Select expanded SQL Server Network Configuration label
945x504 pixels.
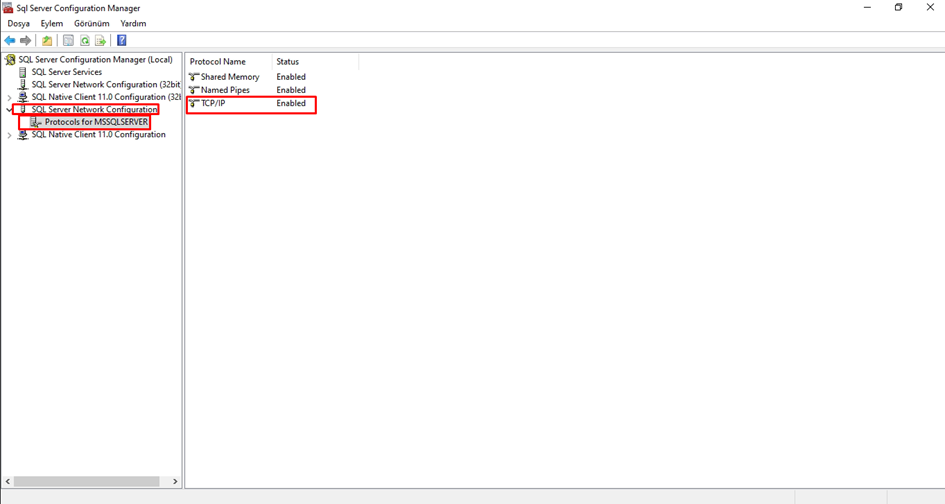[95, 110]
